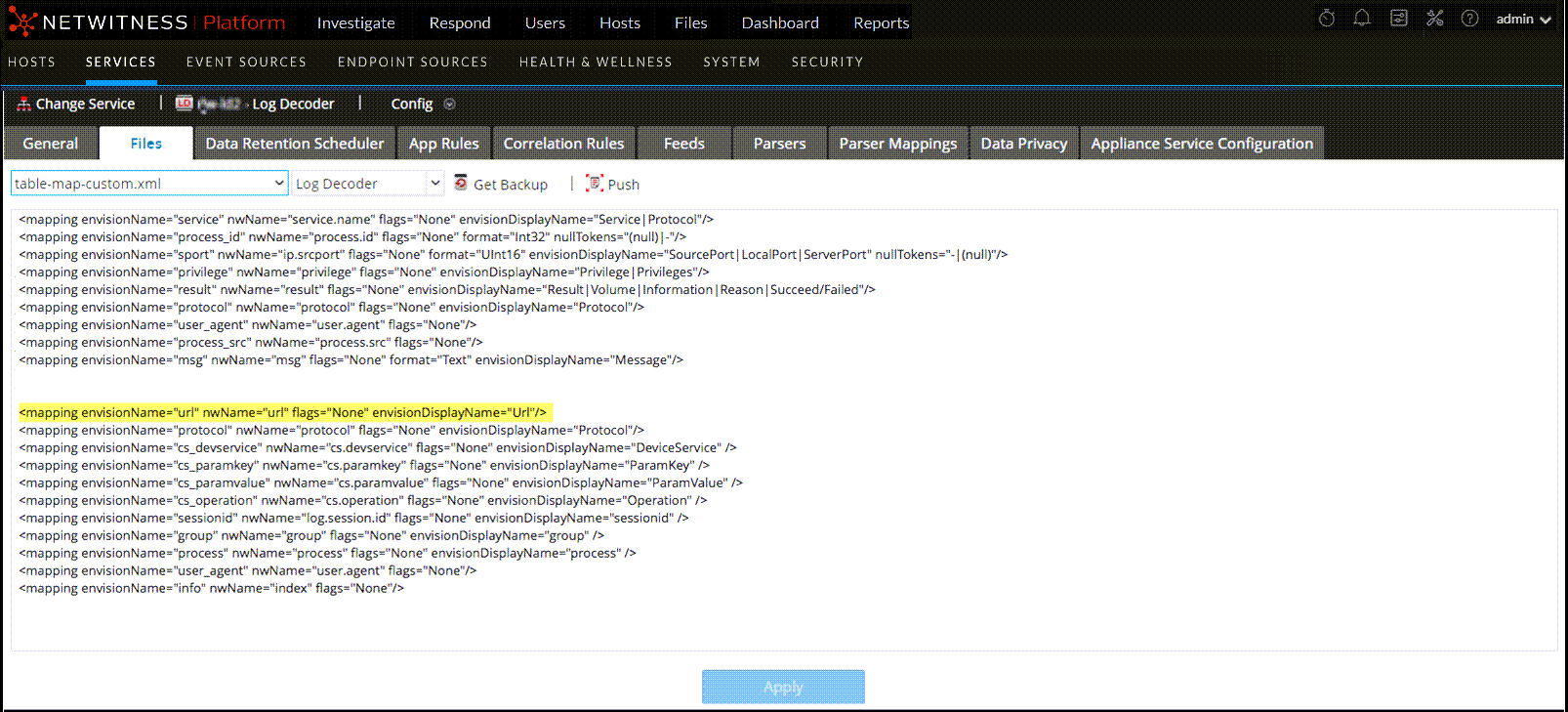
Task: Open the admin tools icon
Action: coord(1434,19)
